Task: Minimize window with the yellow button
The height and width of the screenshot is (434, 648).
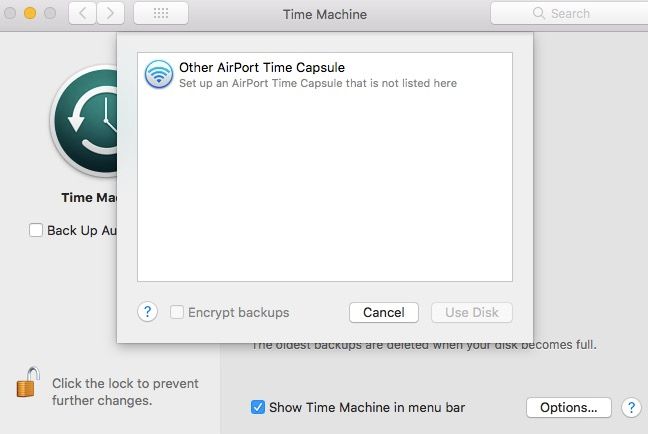Action: [x=30, y=13]
